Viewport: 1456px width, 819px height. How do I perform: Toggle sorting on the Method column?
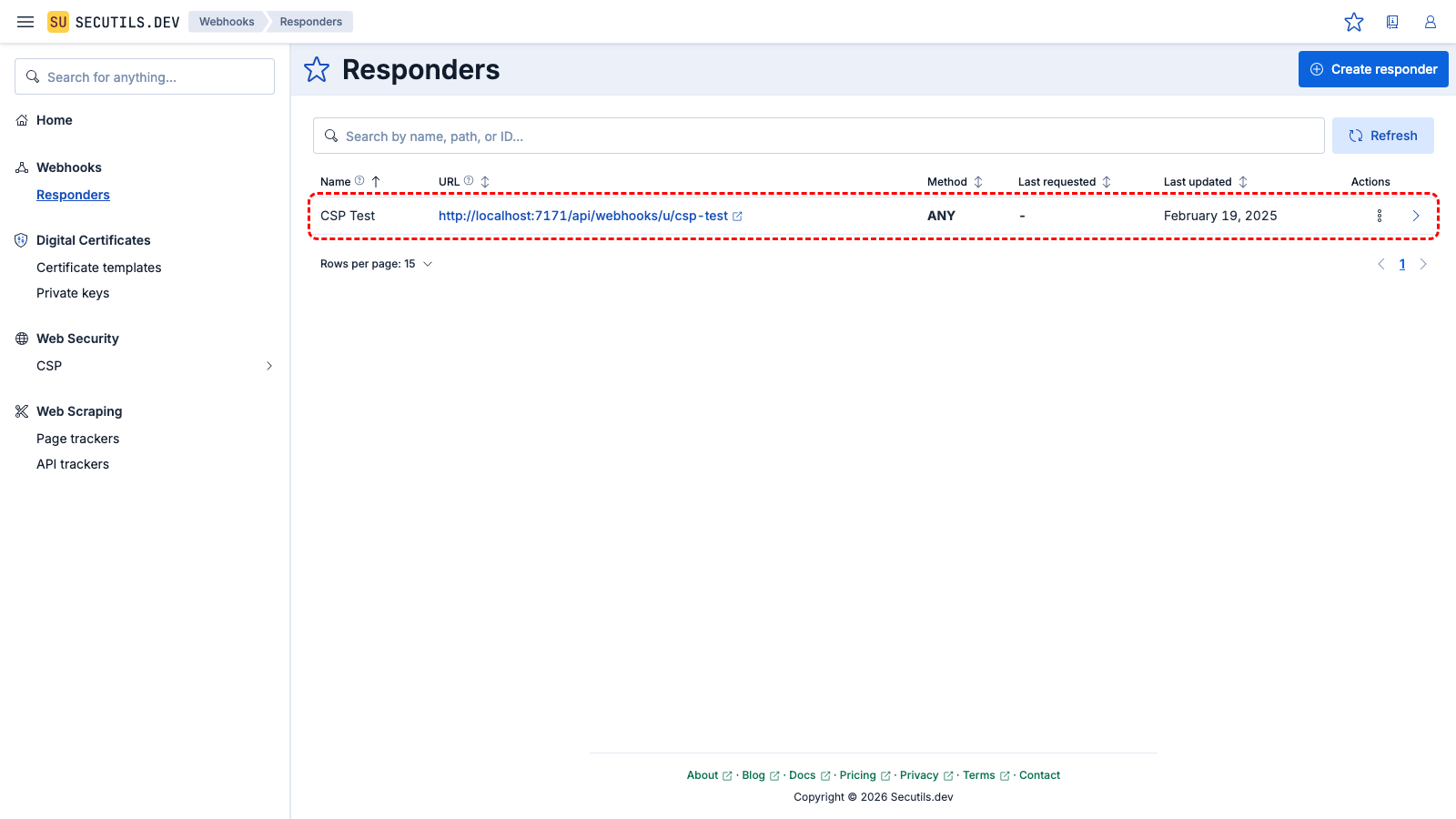pos(979,181)
